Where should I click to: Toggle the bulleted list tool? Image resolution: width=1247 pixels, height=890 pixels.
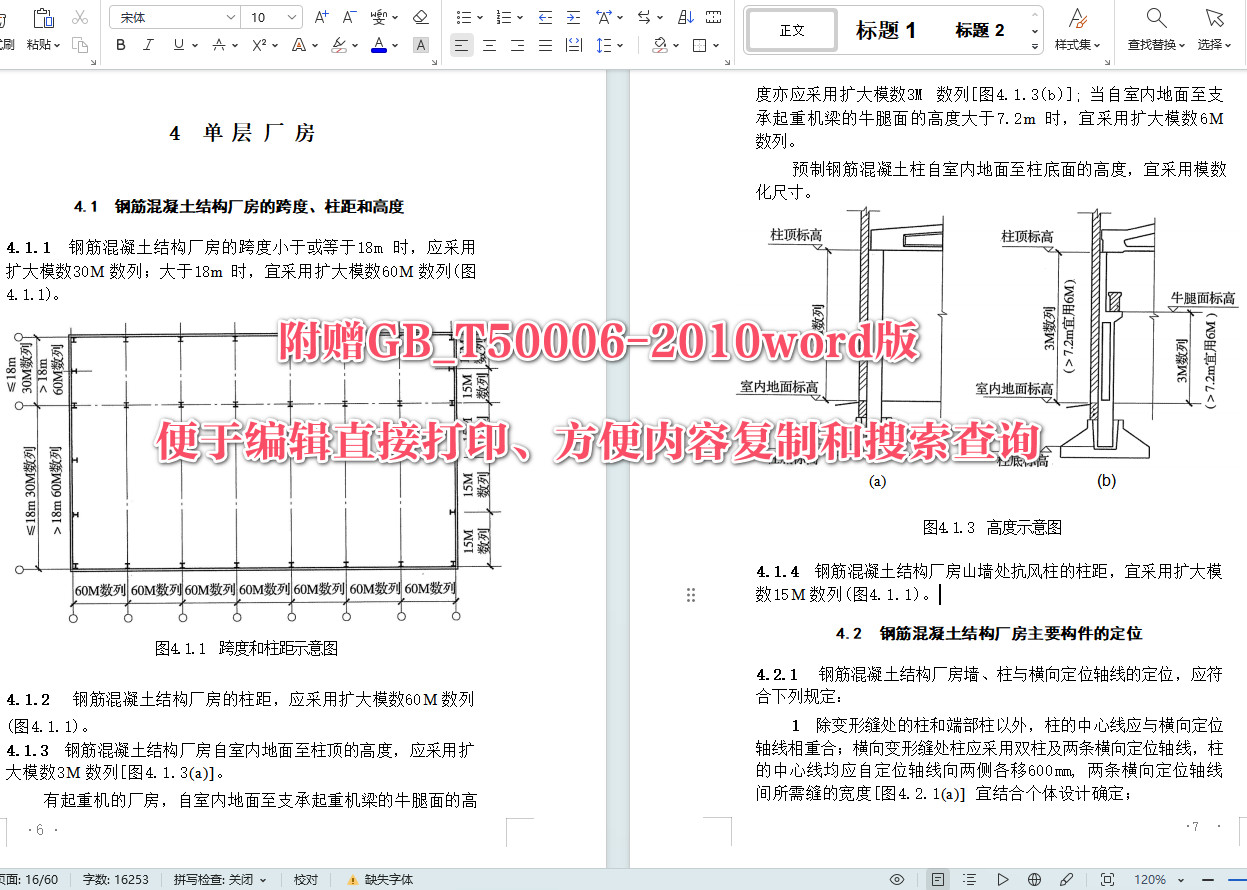coord(464,16)
